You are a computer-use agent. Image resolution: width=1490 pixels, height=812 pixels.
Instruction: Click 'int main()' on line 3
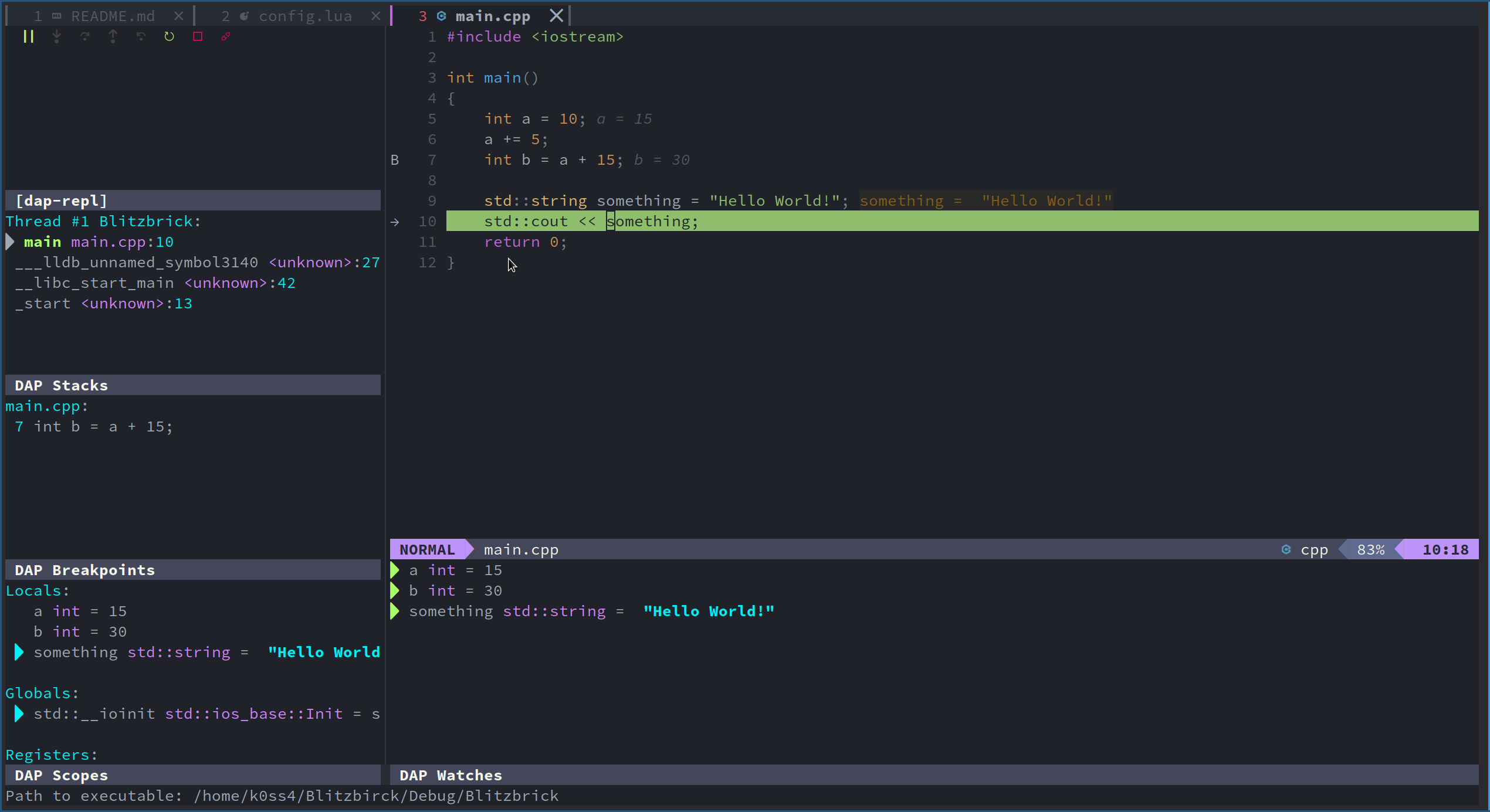493,77
